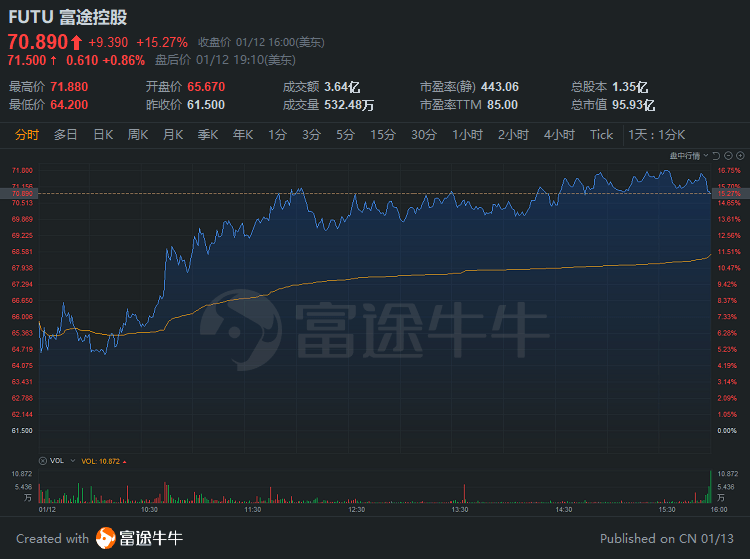Select the 2小时 interval tab
The width and height of the screenshot is (750, 559).
click(x=513, y=135)
